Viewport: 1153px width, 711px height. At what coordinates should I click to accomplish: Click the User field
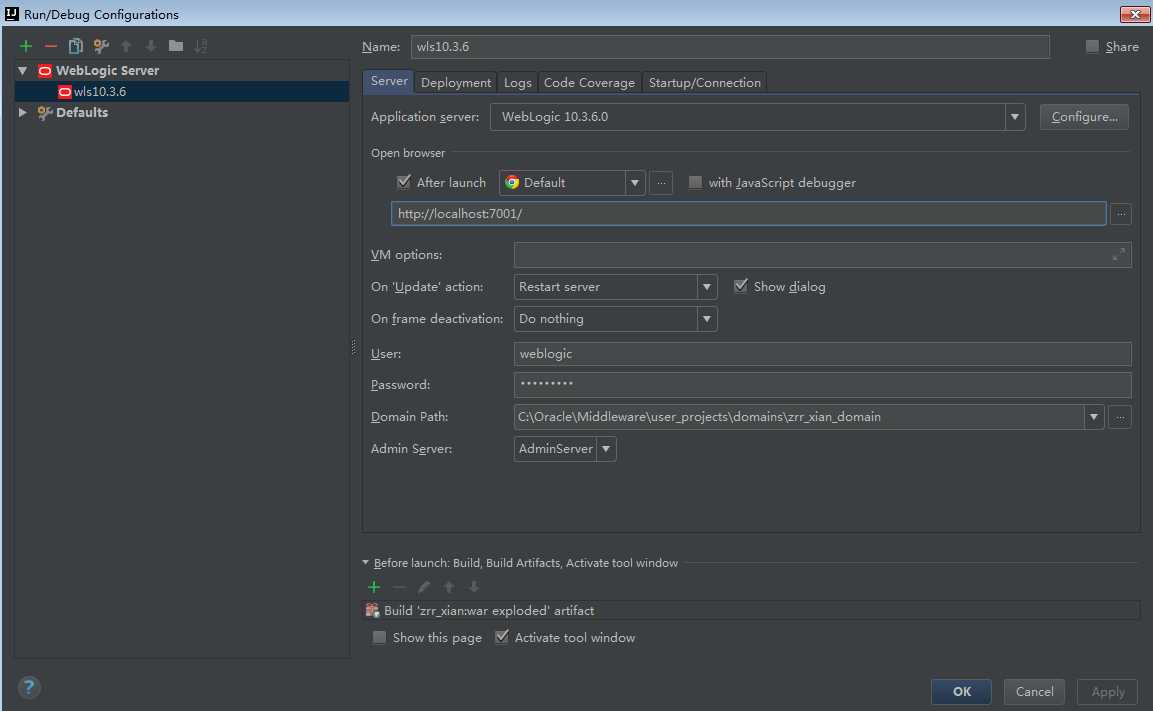click(822, 354)
